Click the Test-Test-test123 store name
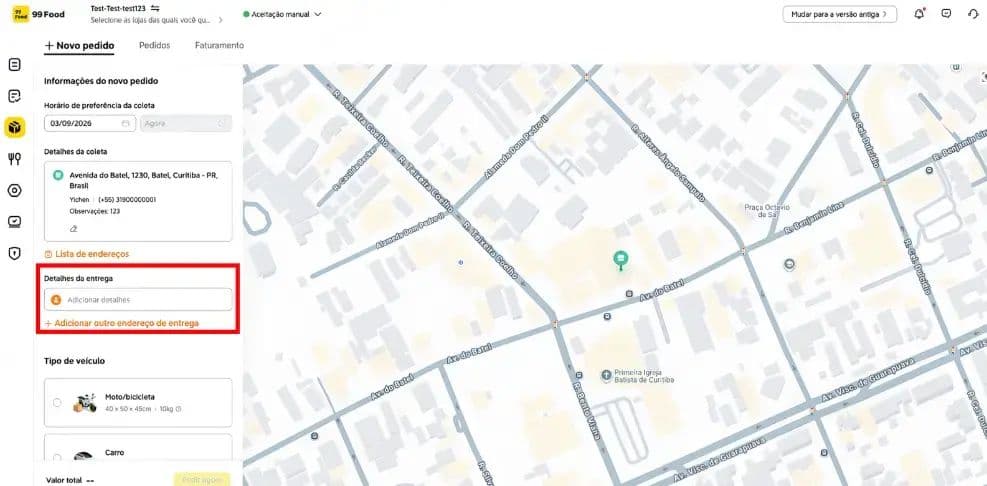This screenshot has width=987, height=486. click(118, 9)
